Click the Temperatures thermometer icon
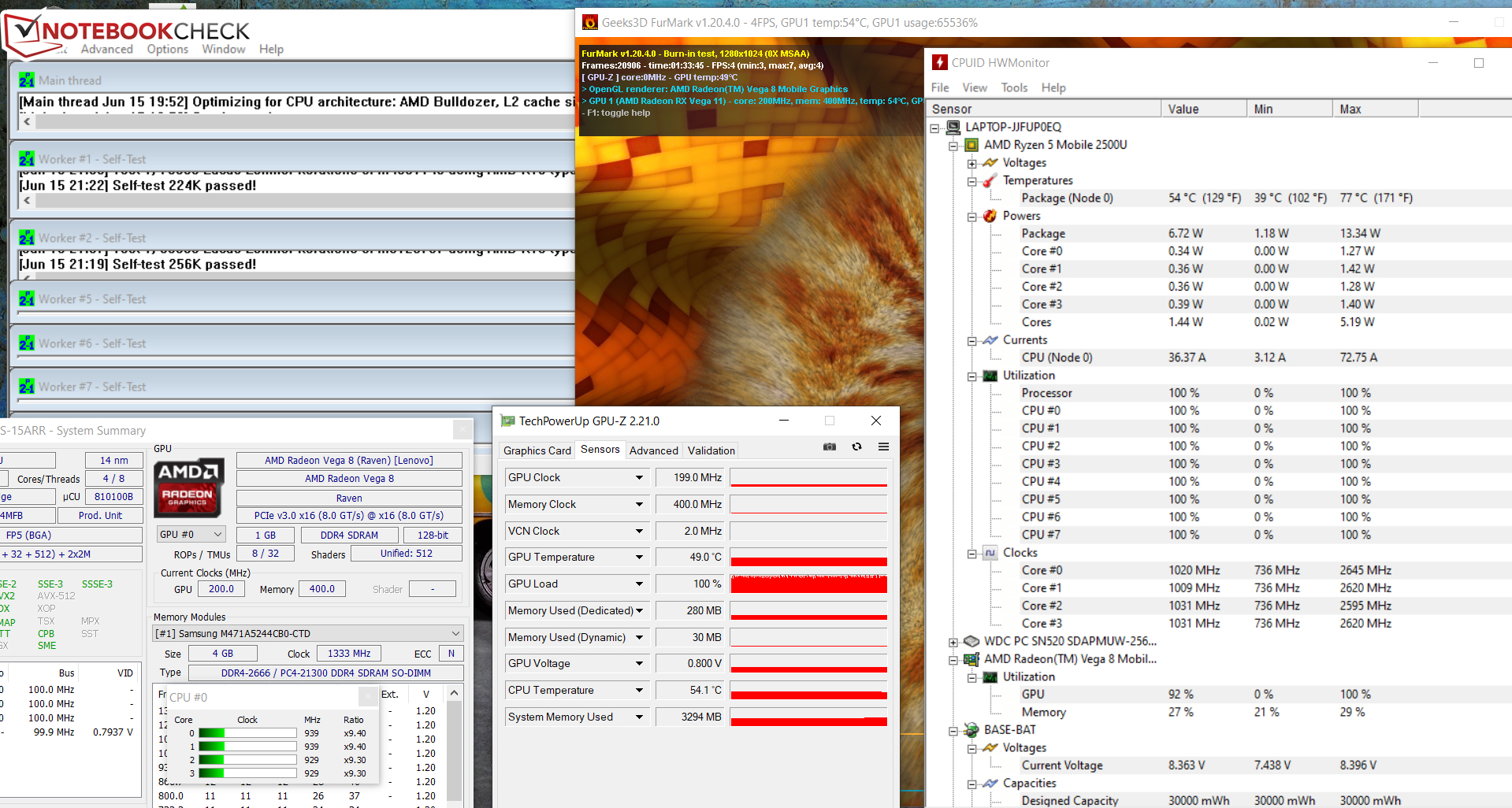Viewport: 1512px width, 808px height. tap(990, 180)
